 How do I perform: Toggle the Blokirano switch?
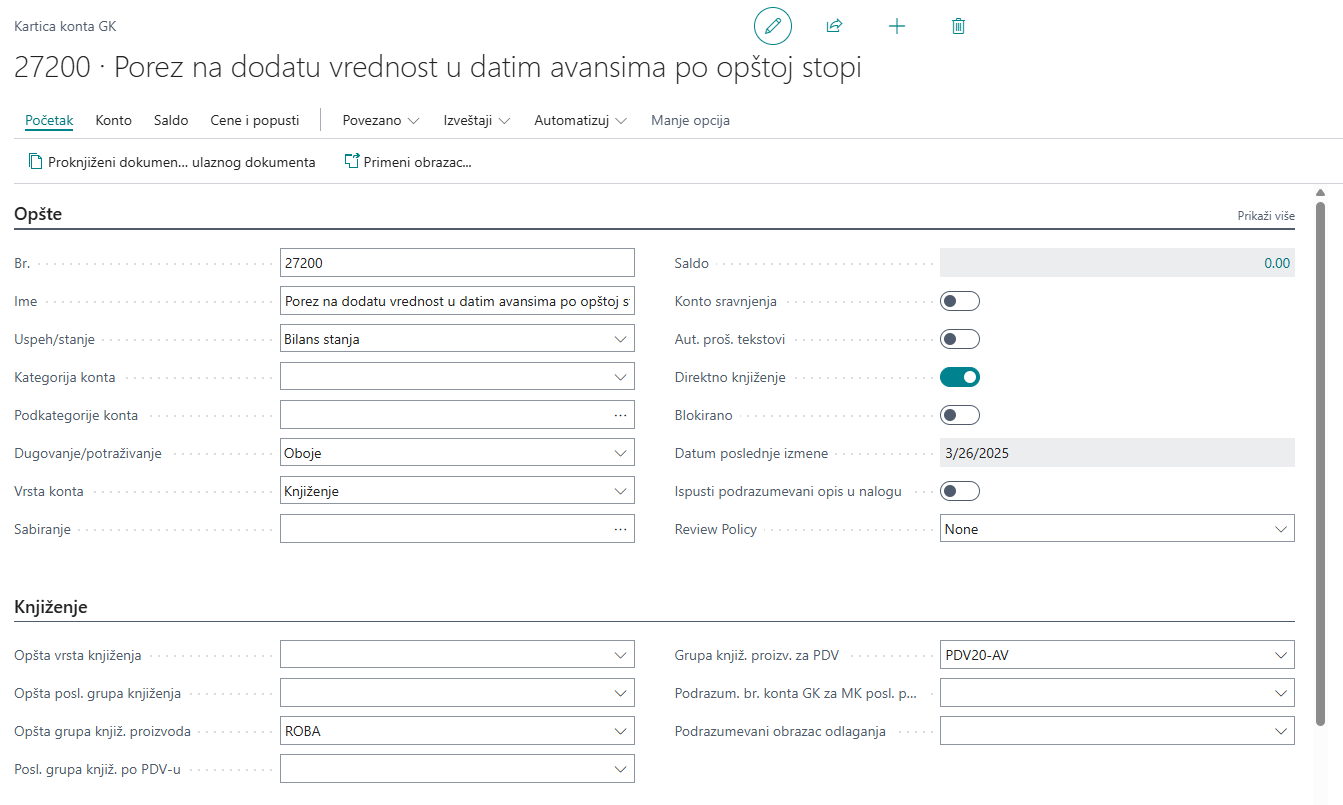[x=959, y=415]
